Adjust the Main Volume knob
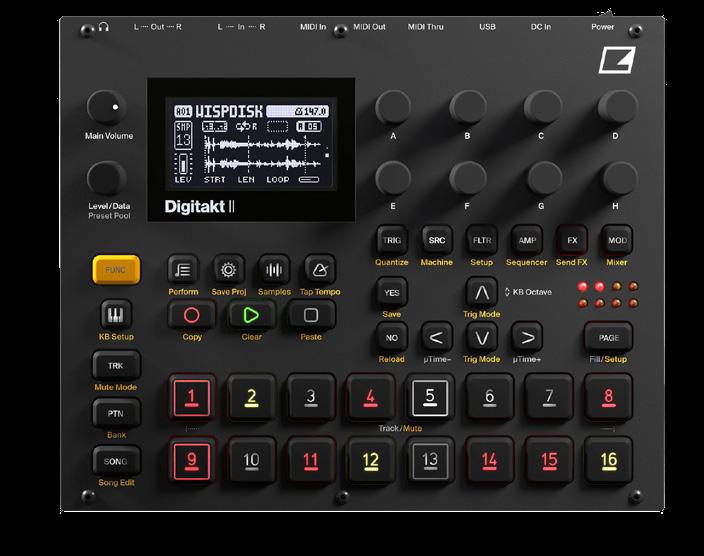 pyautogui.click(x=106, y=108)
